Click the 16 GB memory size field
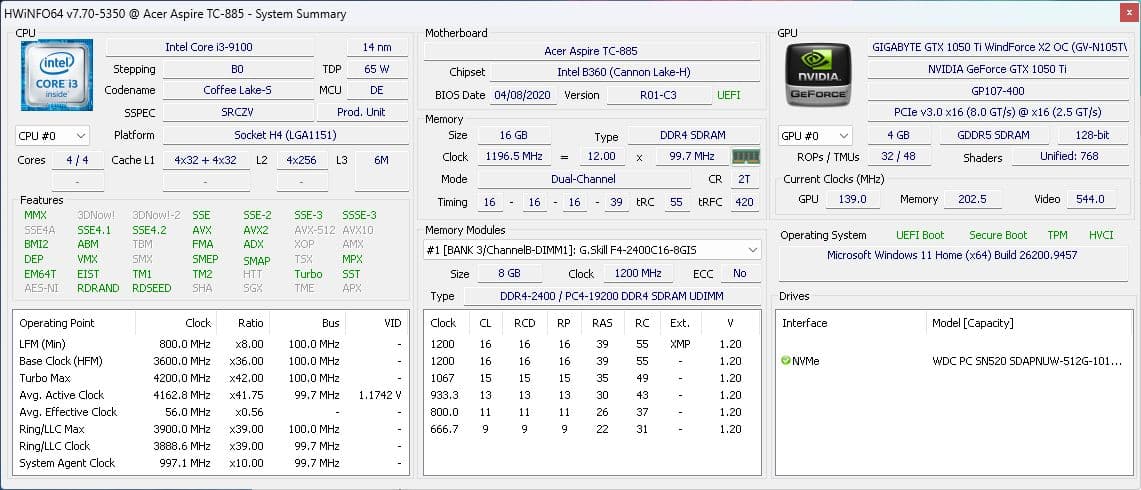The width and height of the screenshot is (1141, 490). point(514,135)
